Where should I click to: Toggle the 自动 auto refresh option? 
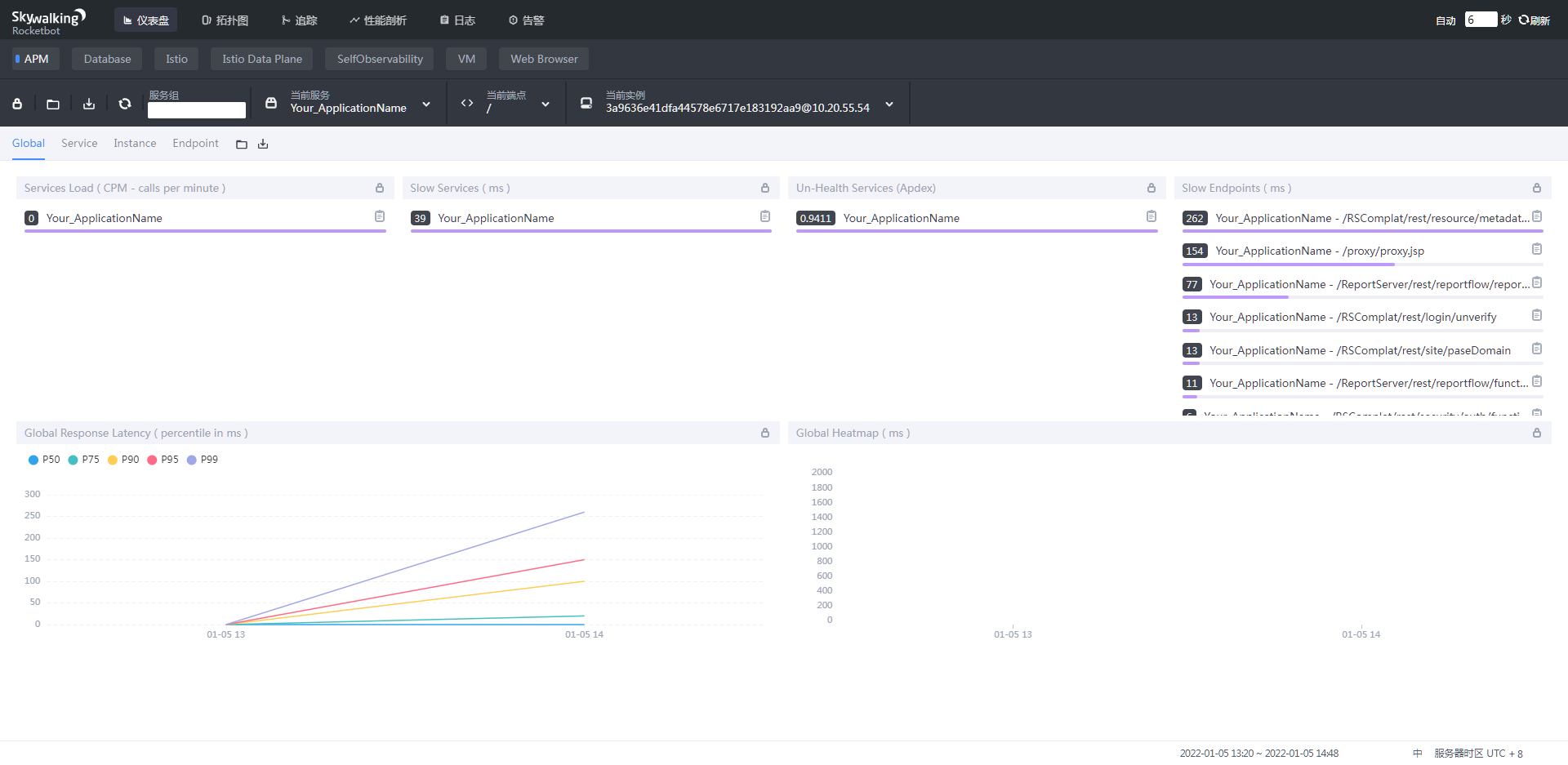1445,20
